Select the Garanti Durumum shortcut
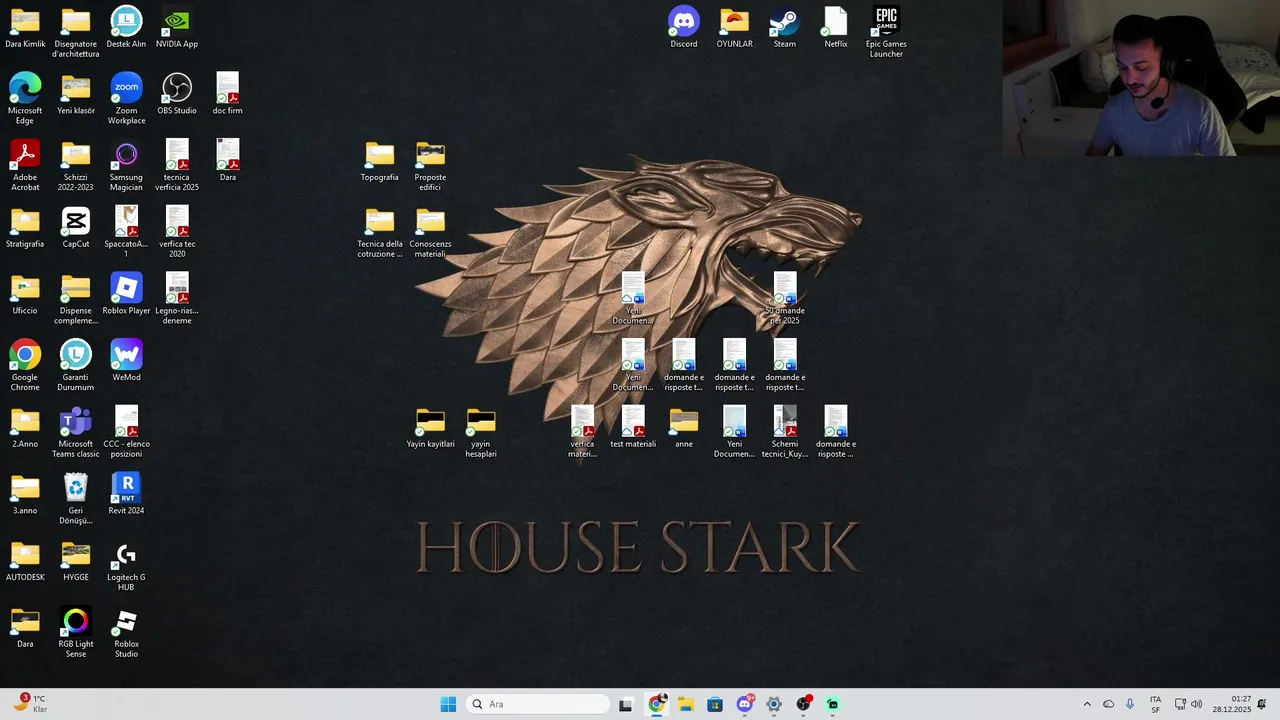Viewport: 1280px width, 720px height. pyautogui.click(x=76, y=365)
